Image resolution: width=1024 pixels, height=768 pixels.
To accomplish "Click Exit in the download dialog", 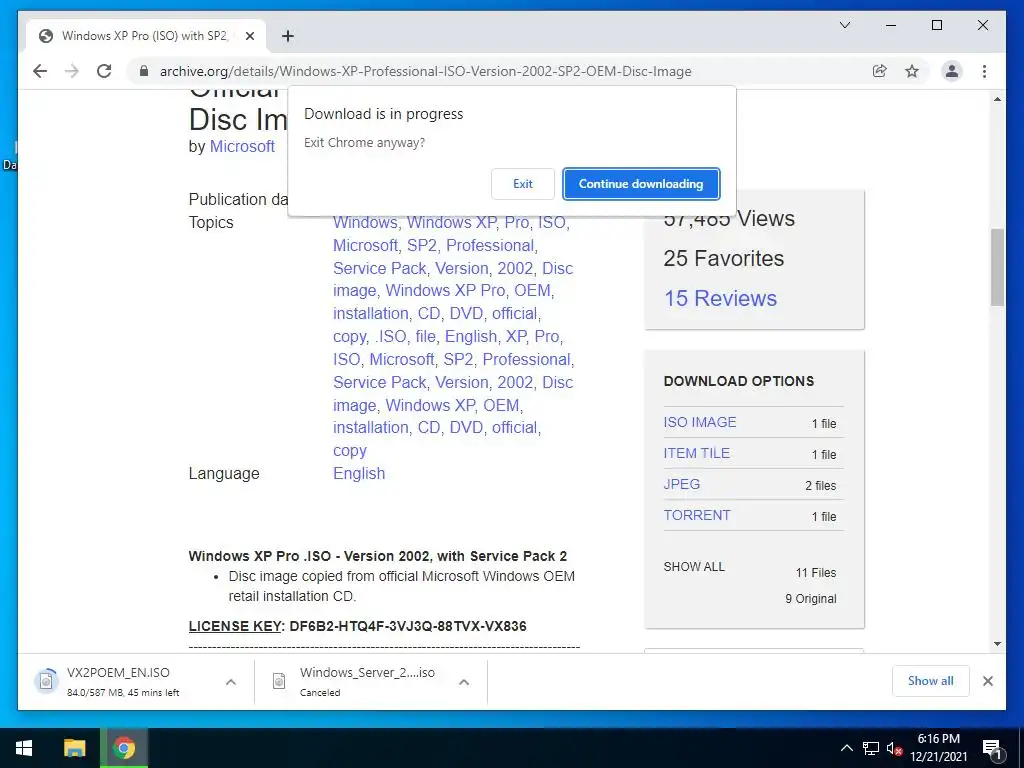I will point(522,184).
